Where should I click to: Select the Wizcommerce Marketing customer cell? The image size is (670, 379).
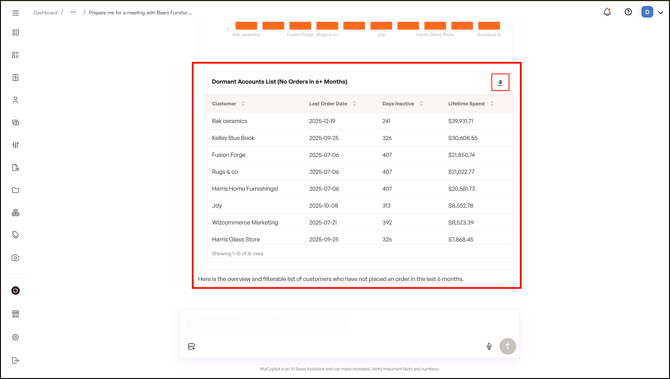pos(245,222)
